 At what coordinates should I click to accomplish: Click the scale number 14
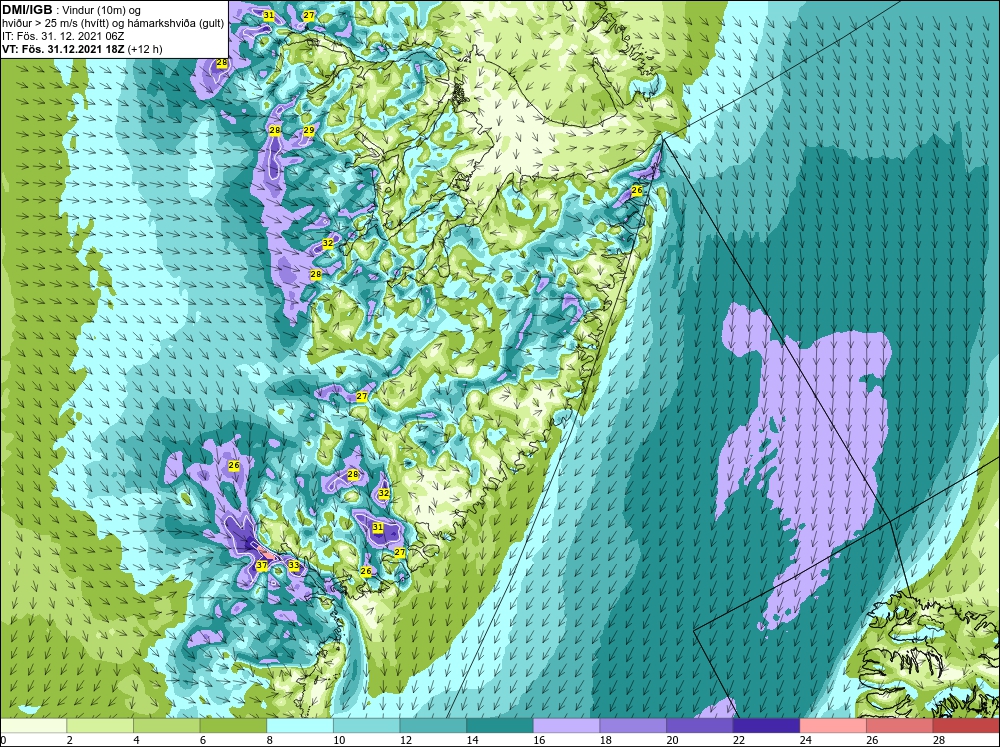tap(473, 740)
